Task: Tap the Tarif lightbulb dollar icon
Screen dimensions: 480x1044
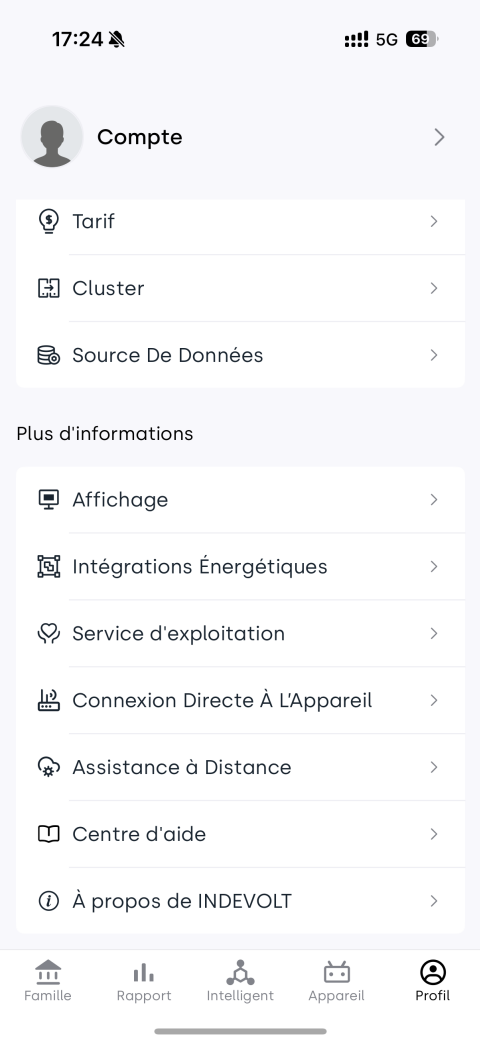Action: coord(48,221)
